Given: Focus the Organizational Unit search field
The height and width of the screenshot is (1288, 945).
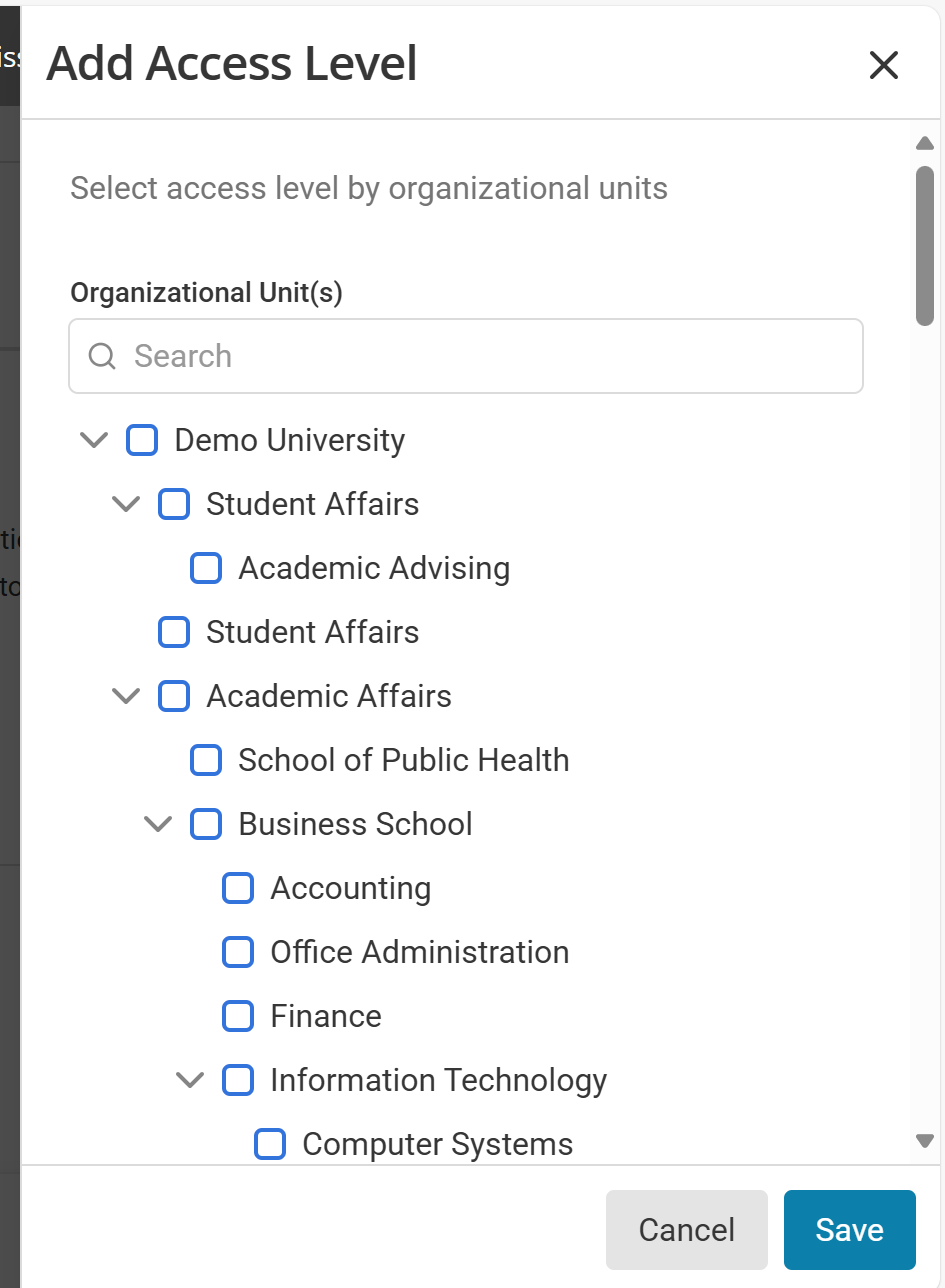Looking at the screenshot, I should [480, 356].
